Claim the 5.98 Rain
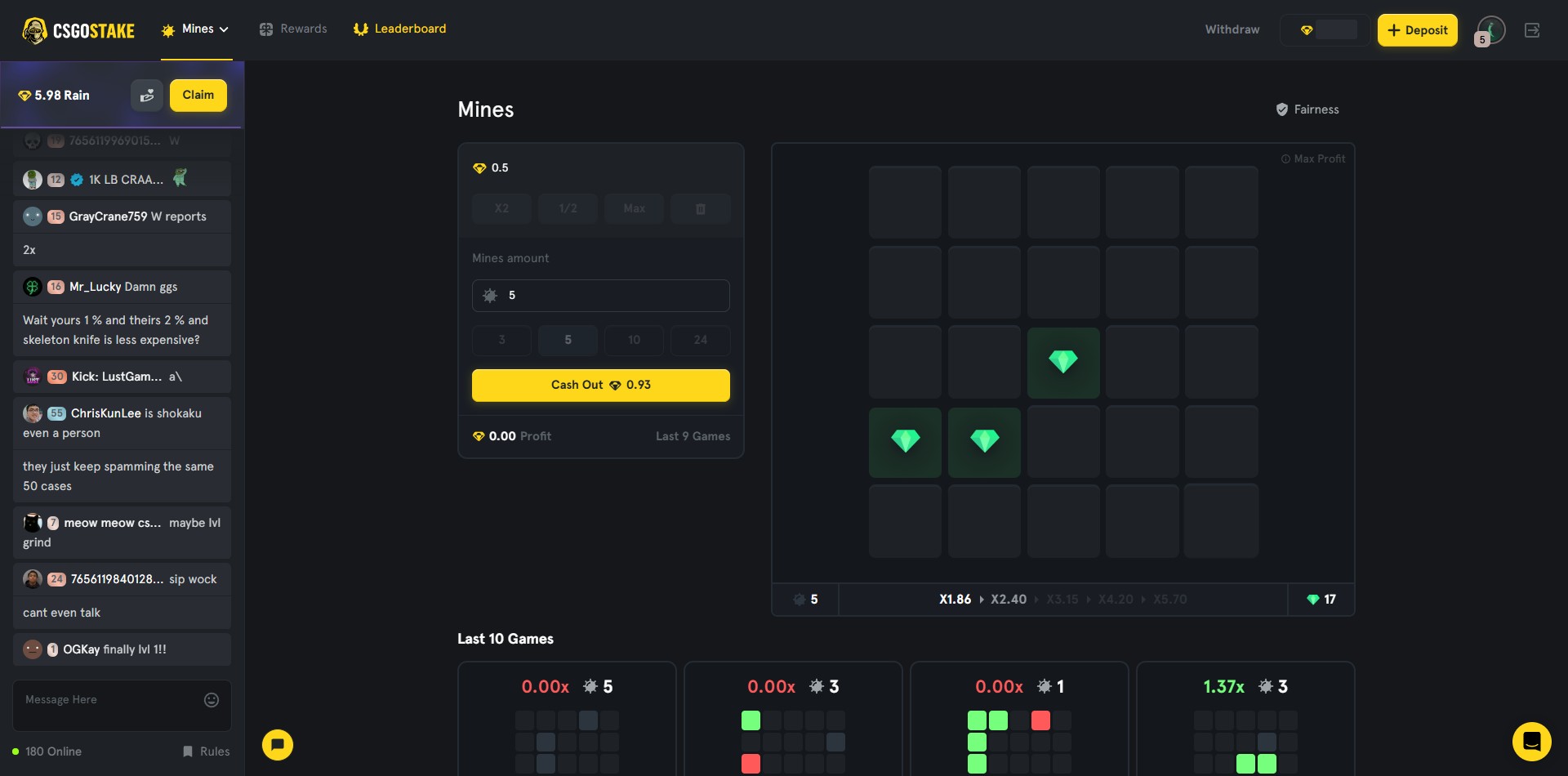Screen dimensions: 1568x776 [x=198, y=96]
